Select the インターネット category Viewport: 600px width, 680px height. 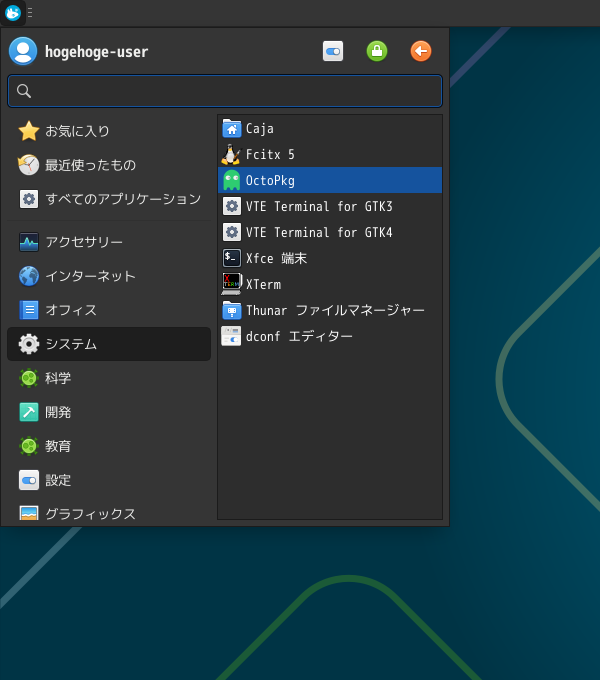point(109,276)
